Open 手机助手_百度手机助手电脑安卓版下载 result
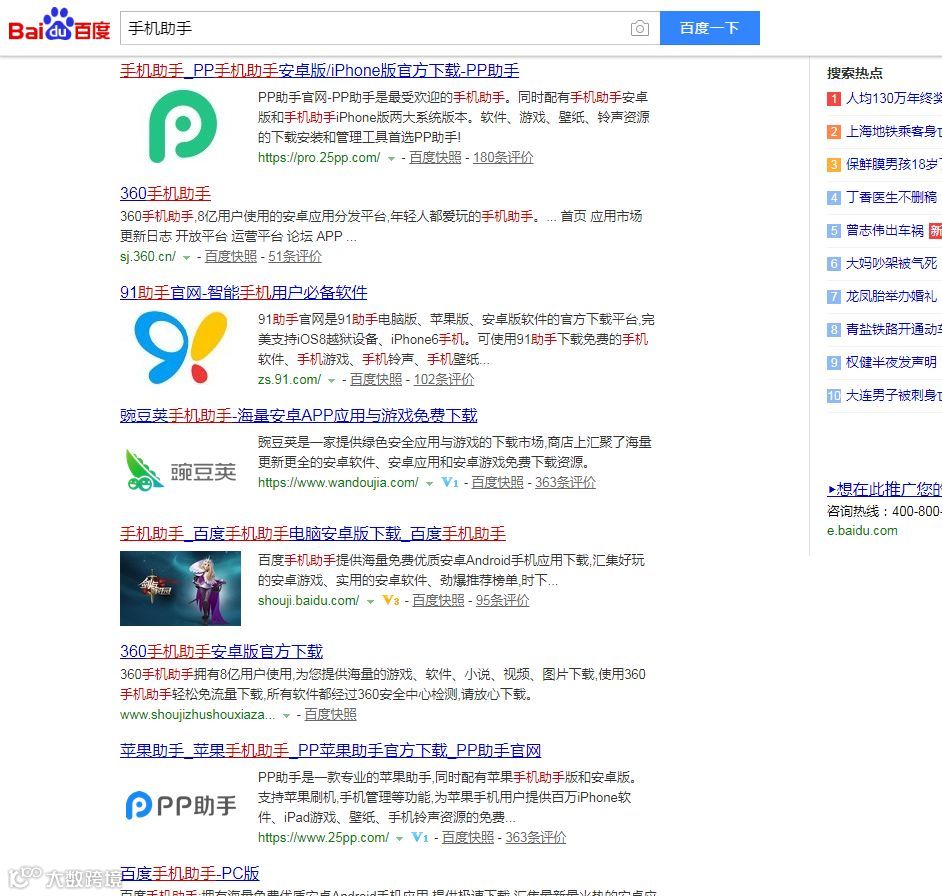 tap(312, 534)
